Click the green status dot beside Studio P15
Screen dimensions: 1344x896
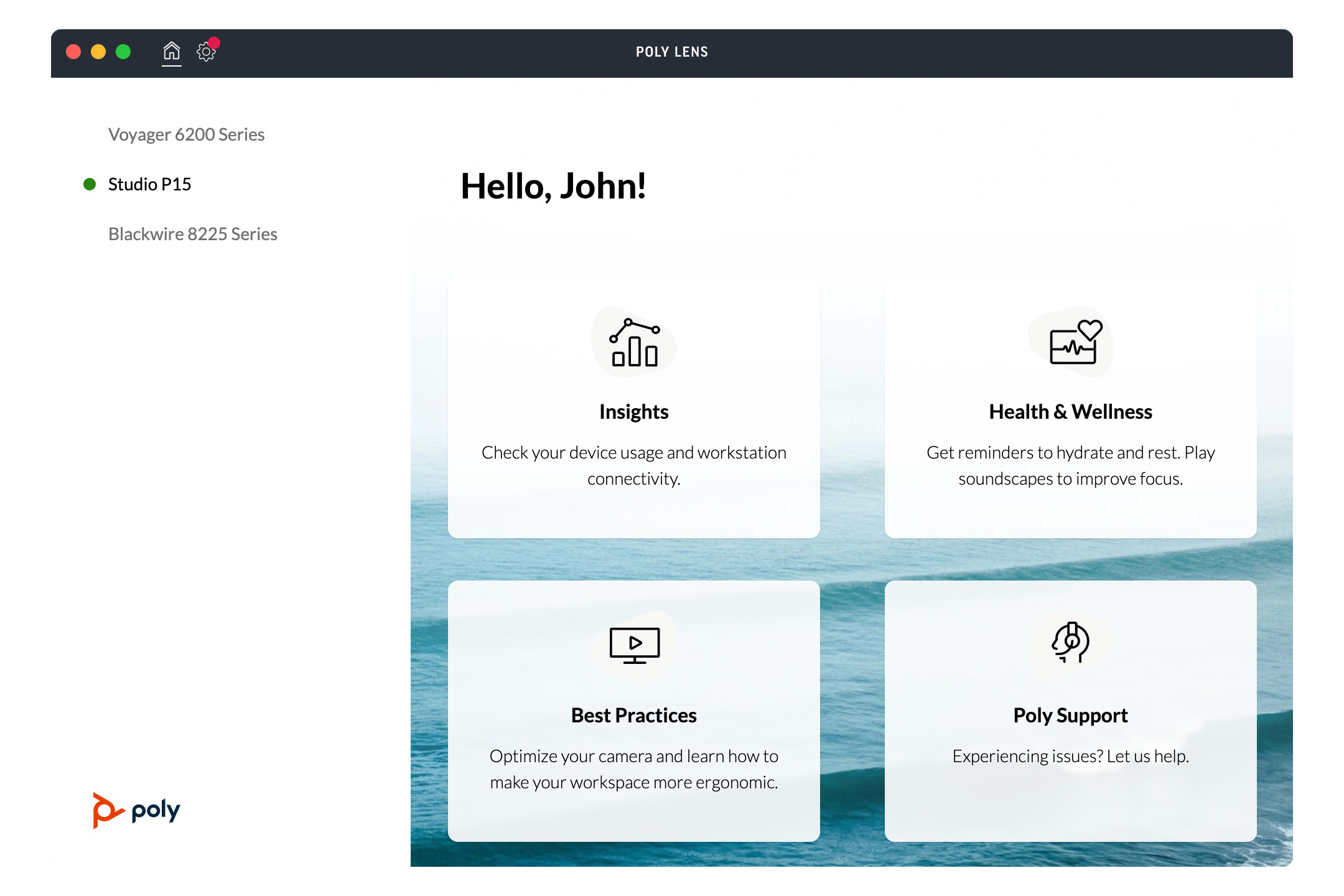click(90, 184)
